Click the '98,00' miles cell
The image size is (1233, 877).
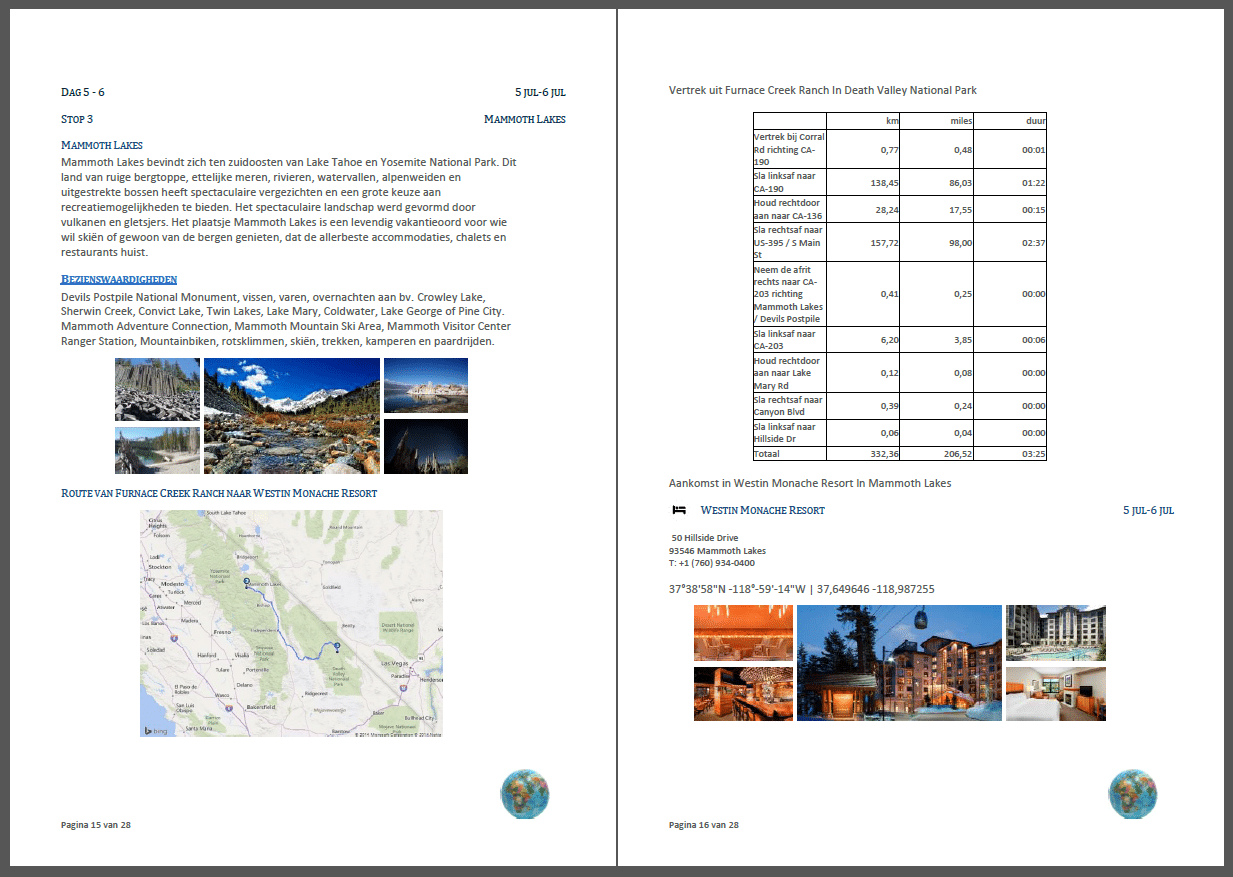[936, 242]
